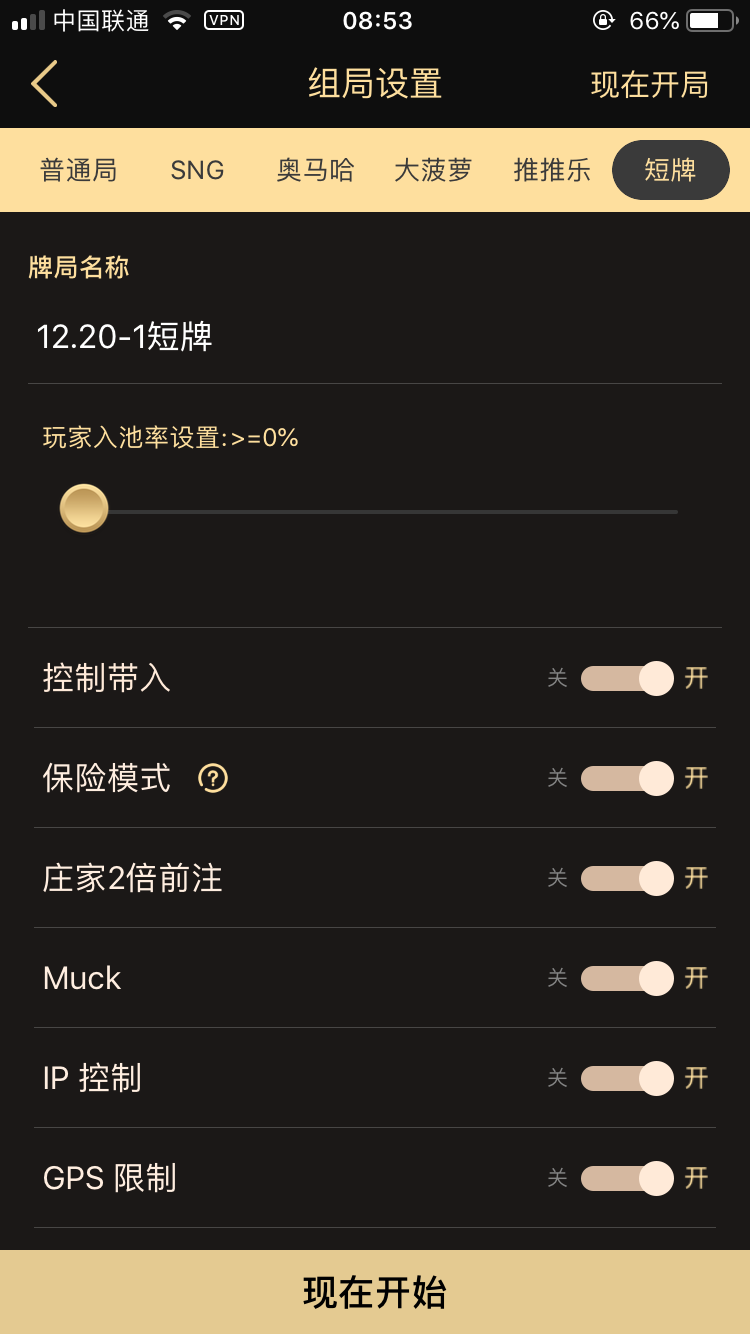Select the 短牌 tab
This screenshot has height=1334, width=750.
[670, 170]
